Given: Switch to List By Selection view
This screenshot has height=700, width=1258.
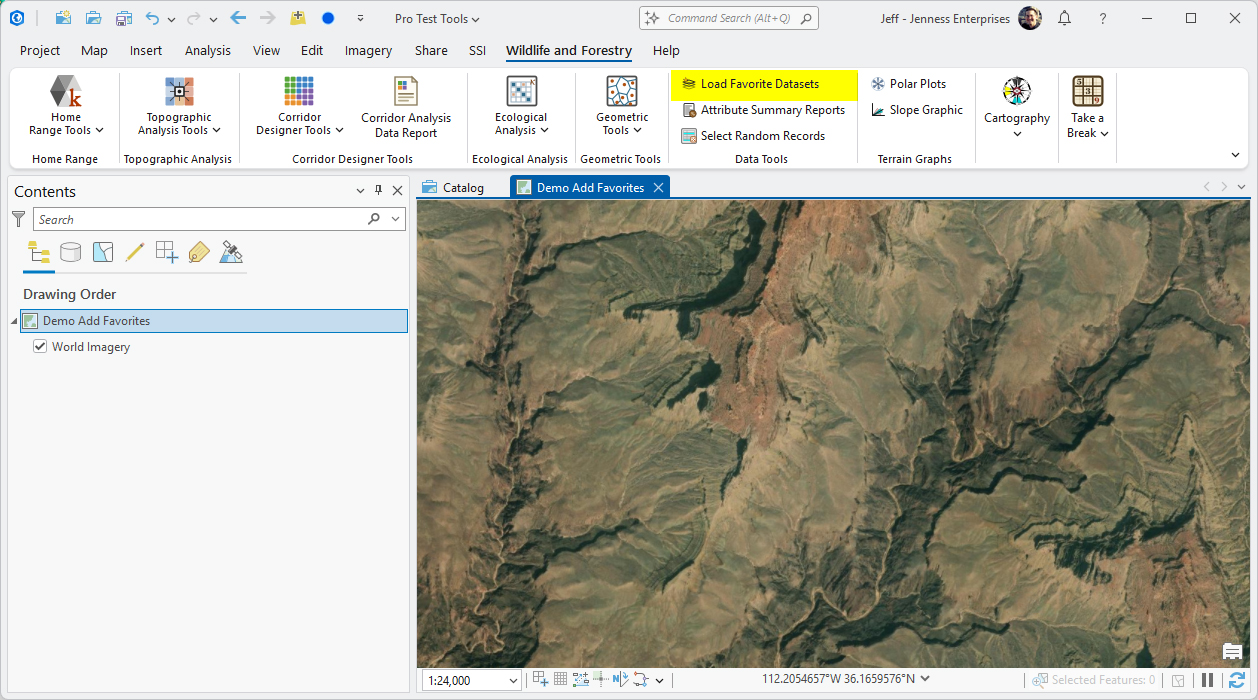Looking at the screenshot, I should pyautogui.click(x=102, y=252).
